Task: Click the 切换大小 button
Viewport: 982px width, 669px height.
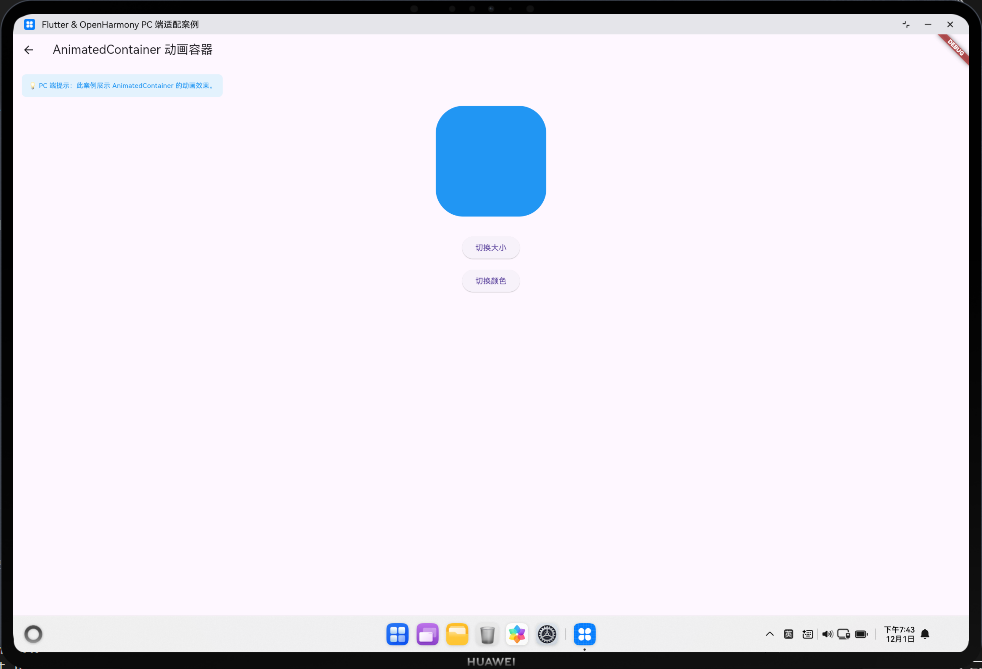Action: tap(490, 247)
